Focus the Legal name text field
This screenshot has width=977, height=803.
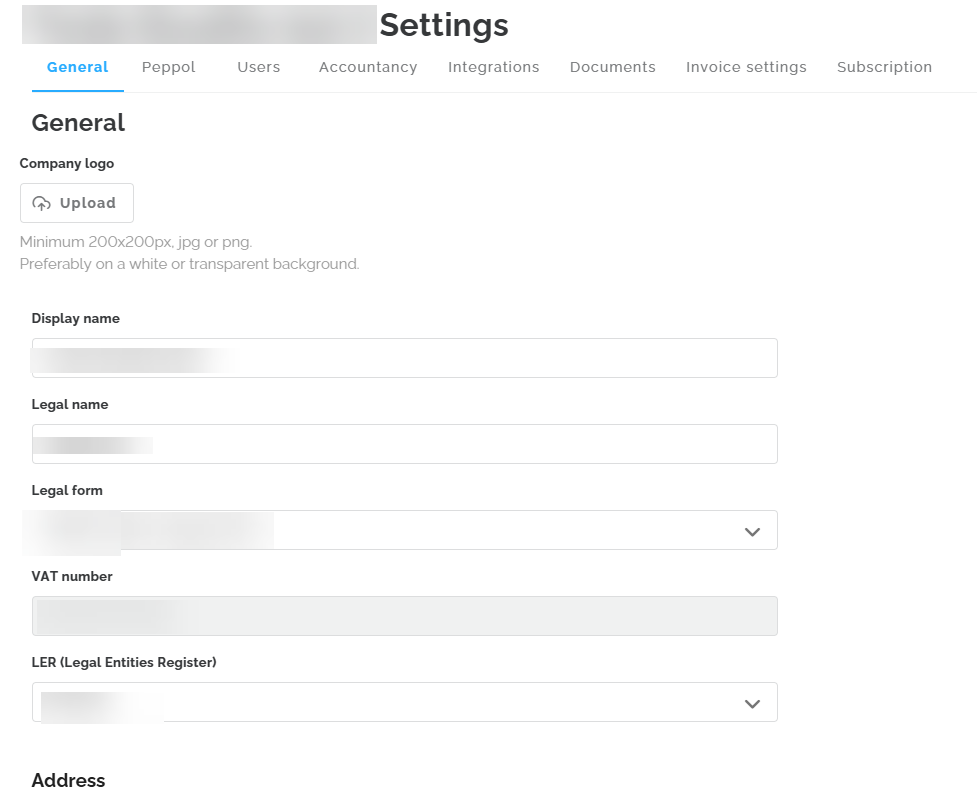click(x=404, y=444)
